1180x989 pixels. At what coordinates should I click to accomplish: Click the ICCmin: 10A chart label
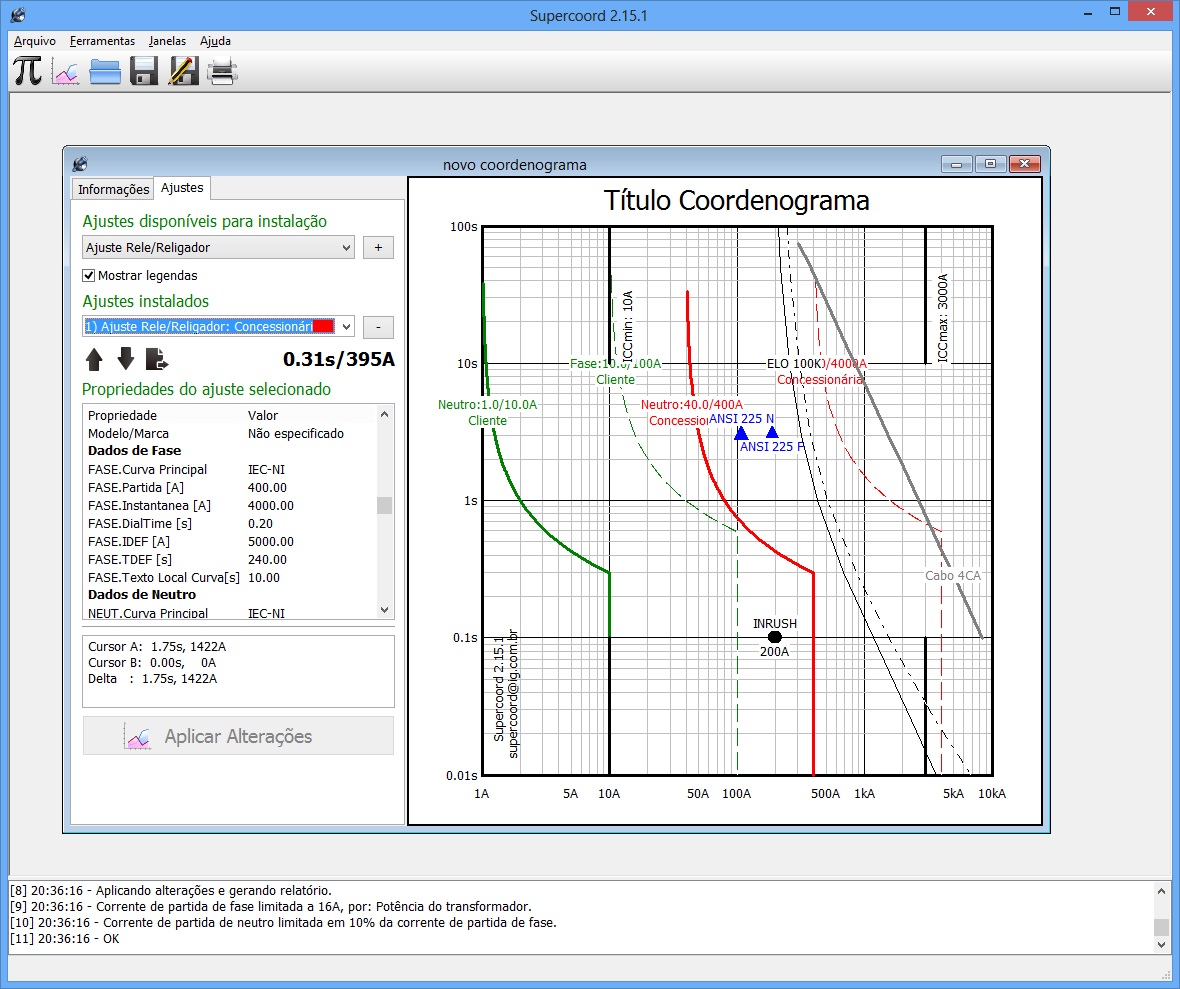[x=628, y=327]
